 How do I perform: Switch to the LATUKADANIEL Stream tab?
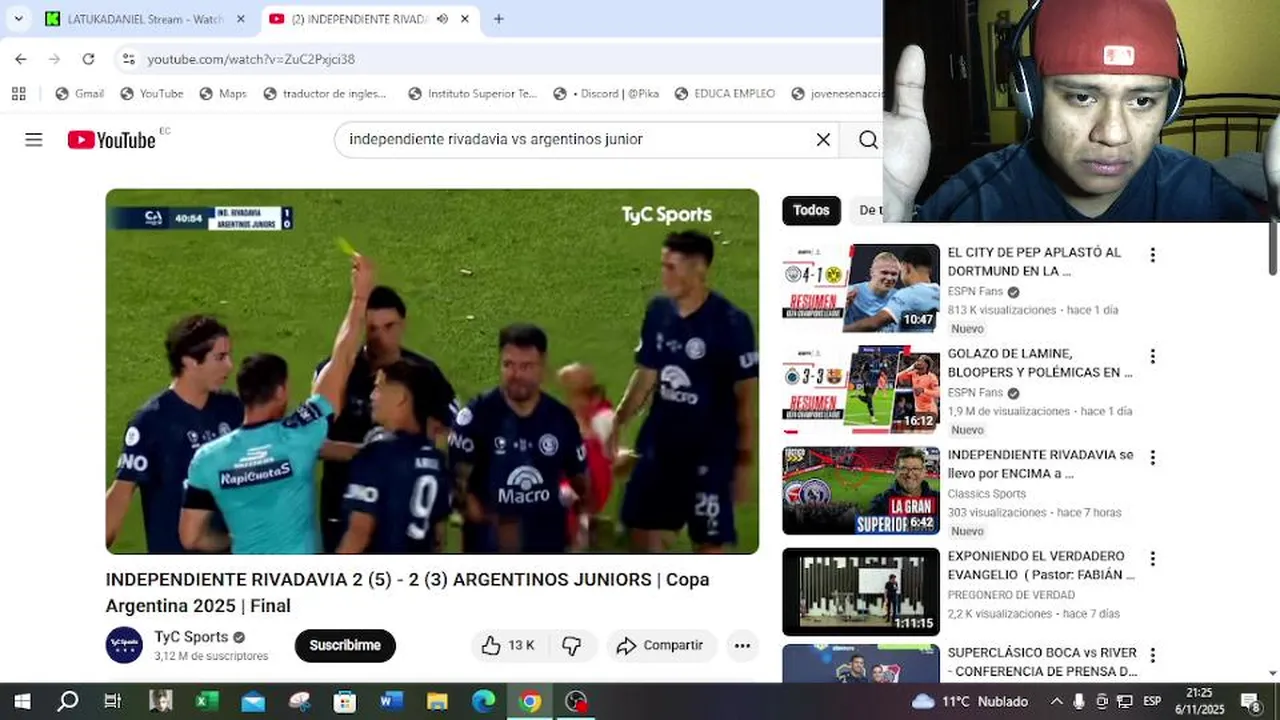(x=145, y=19)
